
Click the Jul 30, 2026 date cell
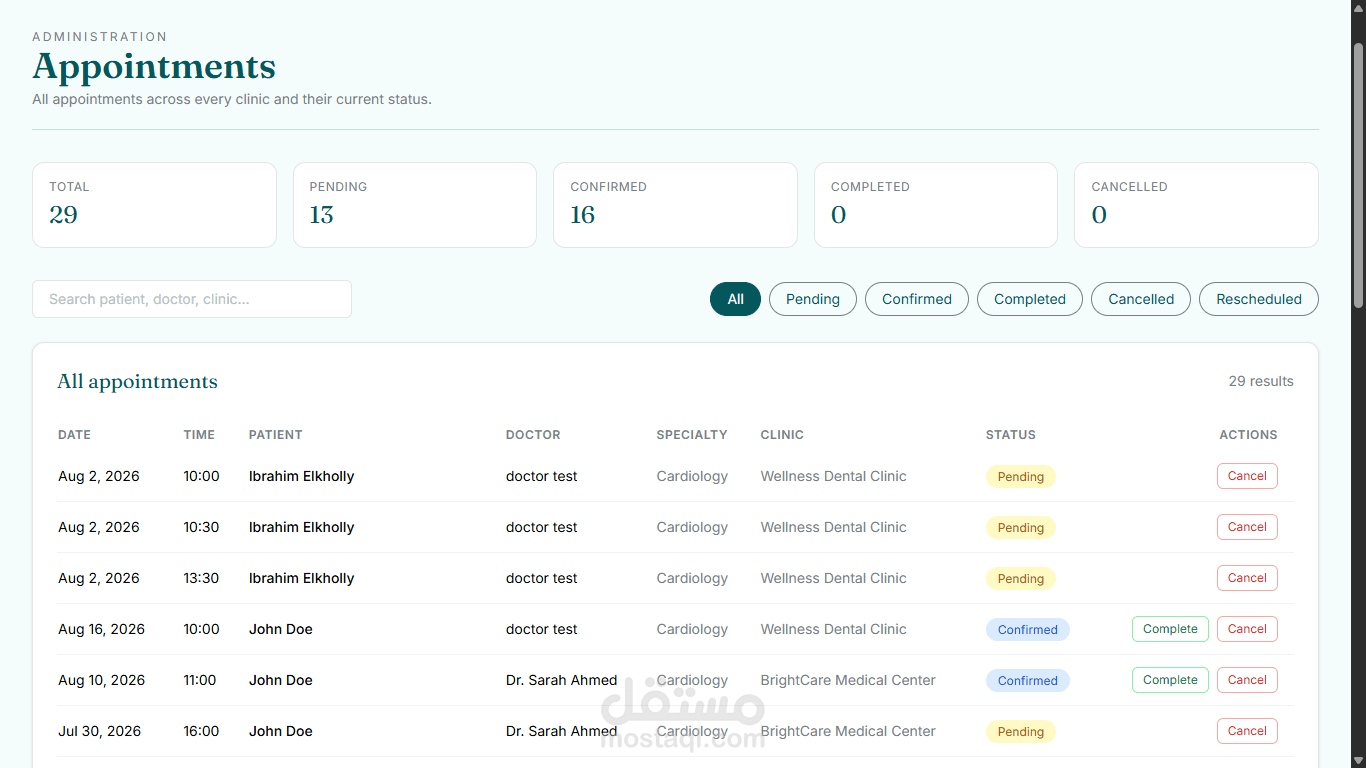click(100, 731)
